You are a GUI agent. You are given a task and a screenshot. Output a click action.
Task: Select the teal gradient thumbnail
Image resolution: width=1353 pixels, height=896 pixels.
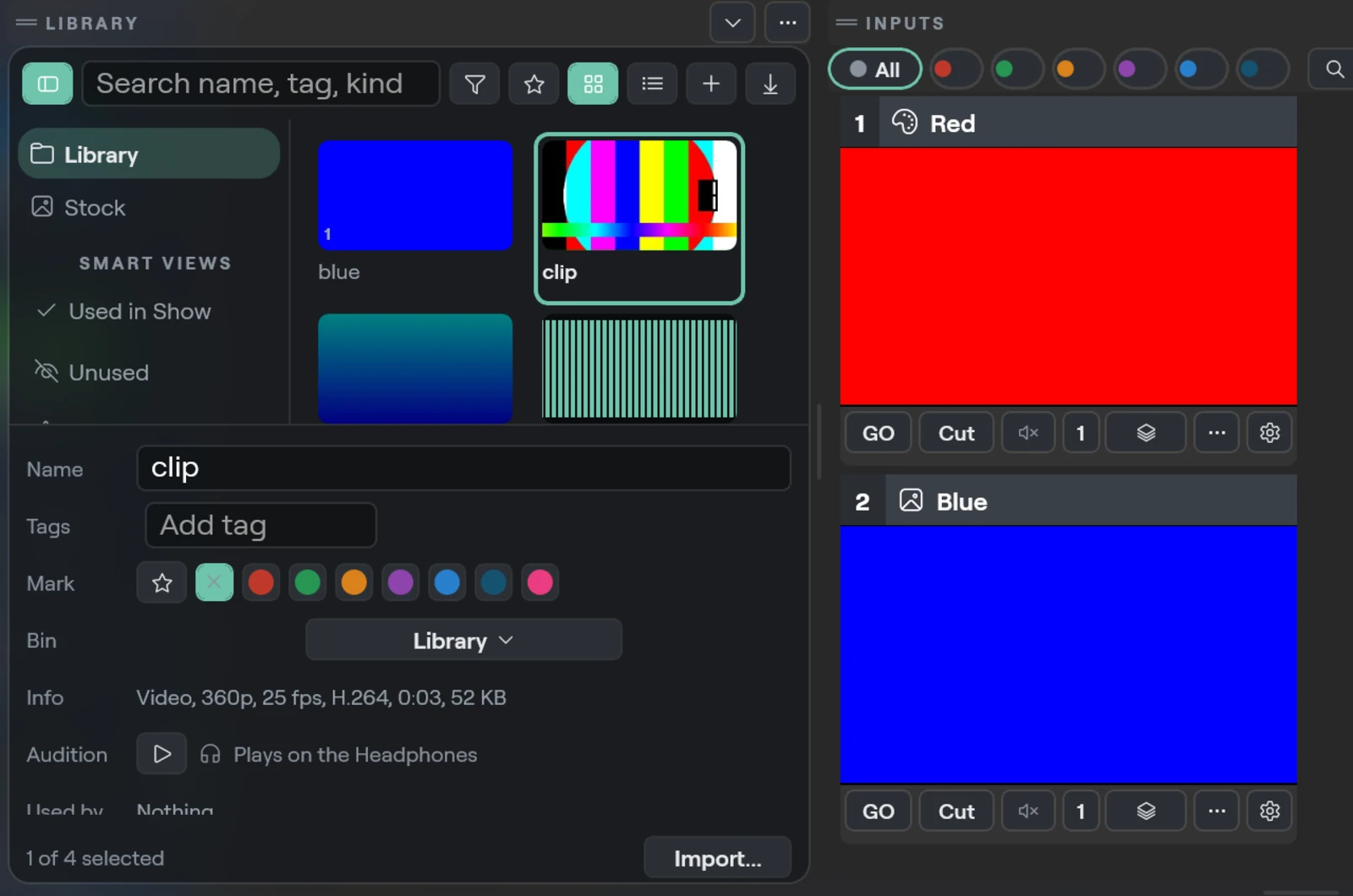(415, 369)
